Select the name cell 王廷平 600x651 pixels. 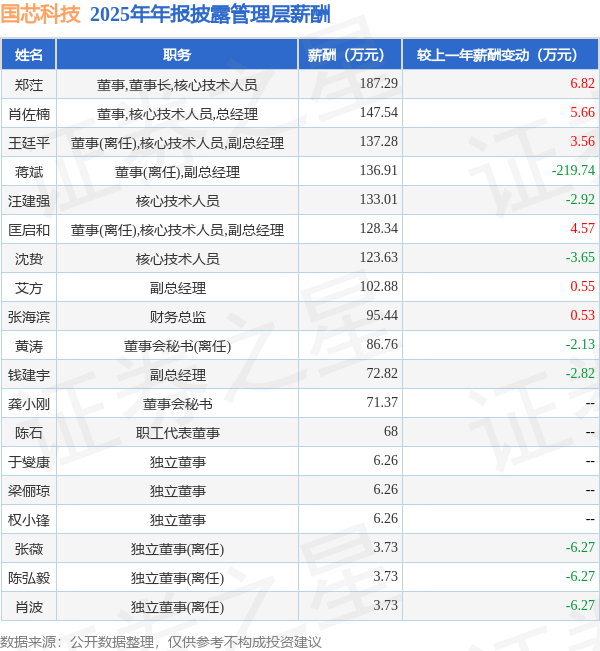pyautogui.click(x=29, y=143)
